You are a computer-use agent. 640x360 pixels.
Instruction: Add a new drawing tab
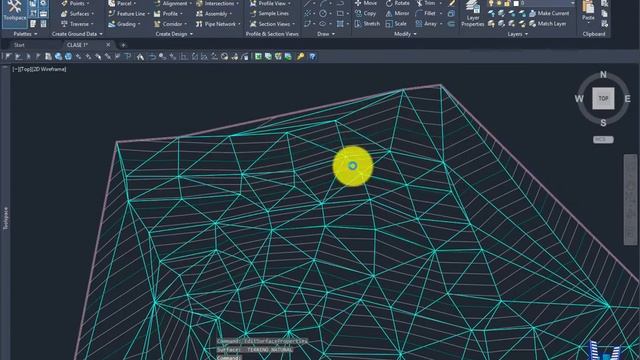(x=123, y=45)
